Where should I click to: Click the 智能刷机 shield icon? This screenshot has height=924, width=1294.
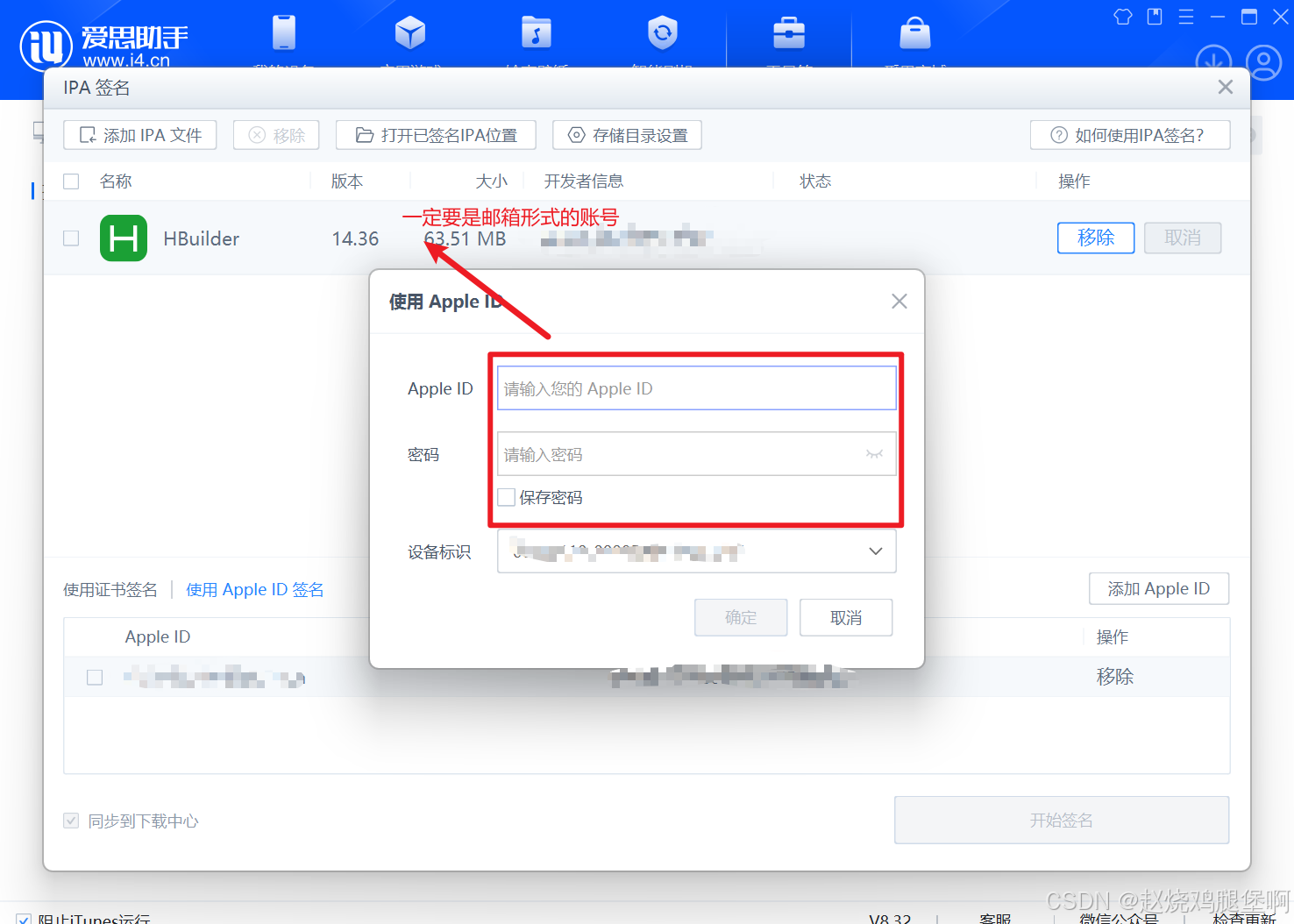662,33
